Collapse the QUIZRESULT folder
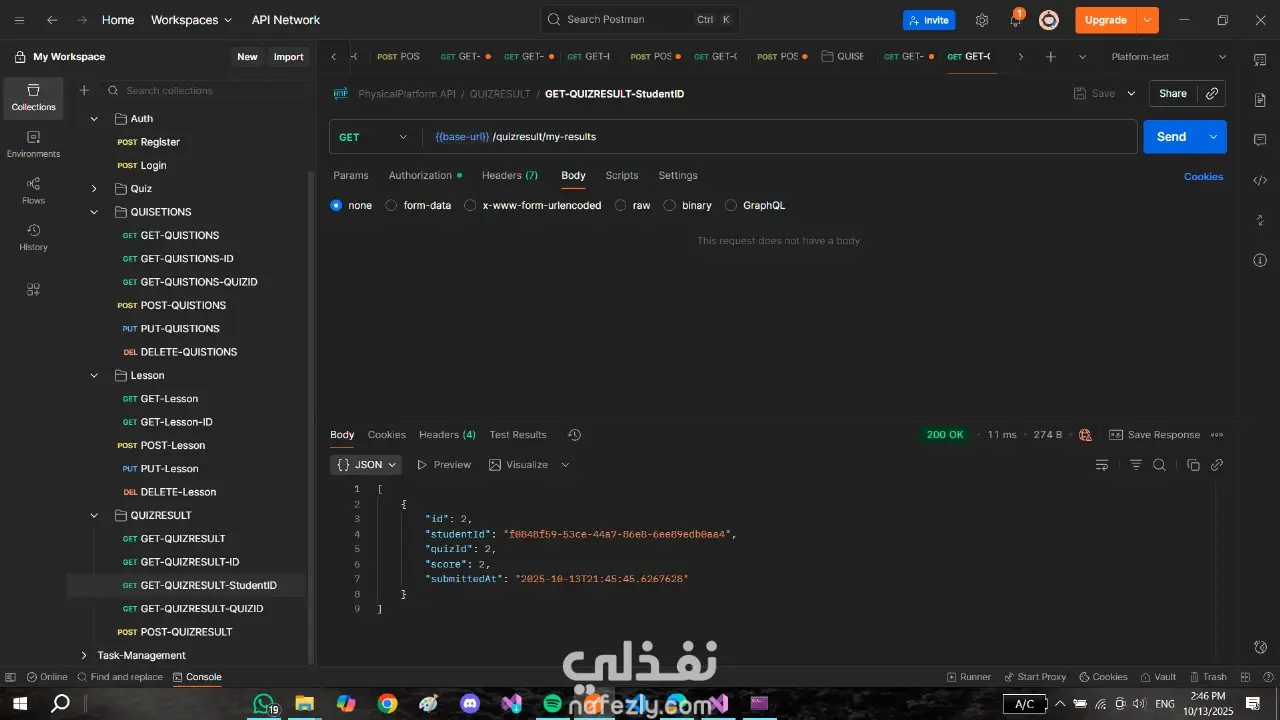 click(x=94, y=516)
